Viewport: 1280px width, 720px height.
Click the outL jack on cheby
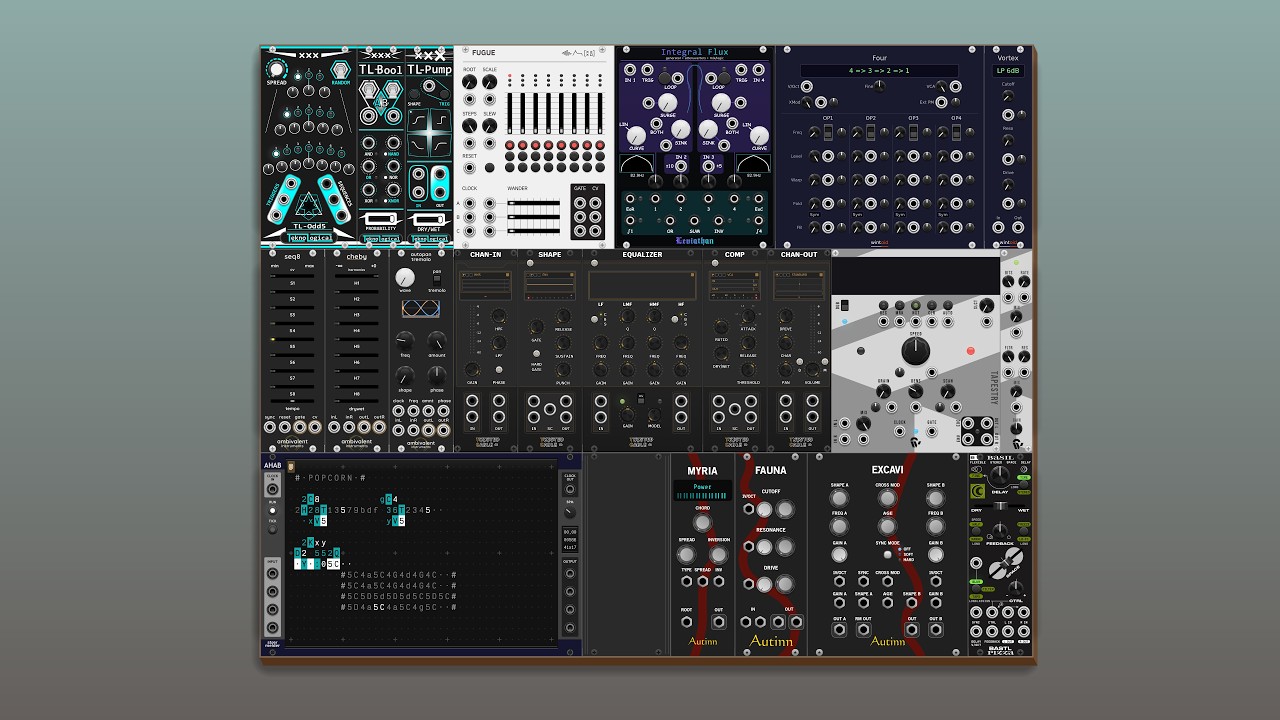pyautogui.click(x=364, y=429)
